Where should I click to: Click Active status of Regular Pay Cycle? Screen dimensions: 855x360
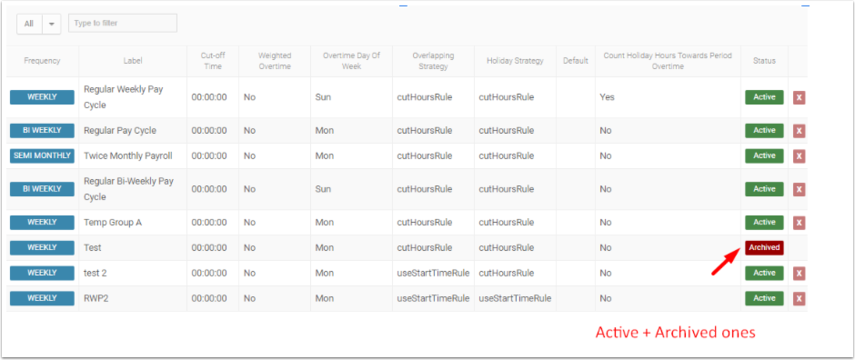pos(764,130)
